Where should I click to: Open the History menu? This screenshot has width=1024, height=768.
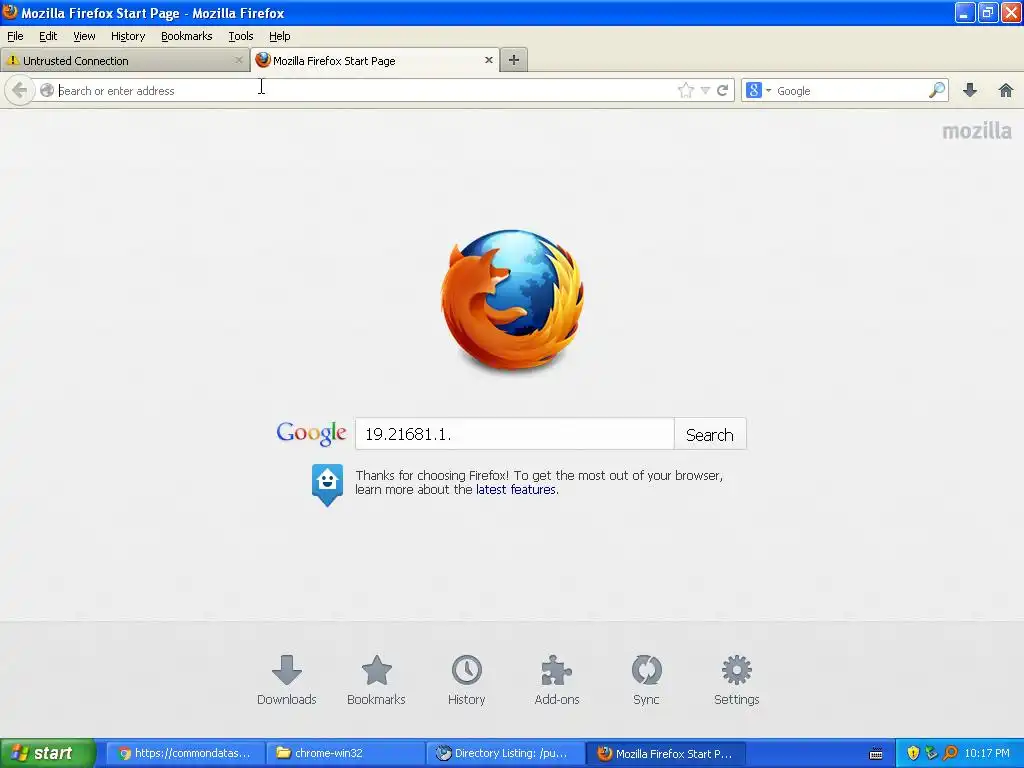click(128, 36)
